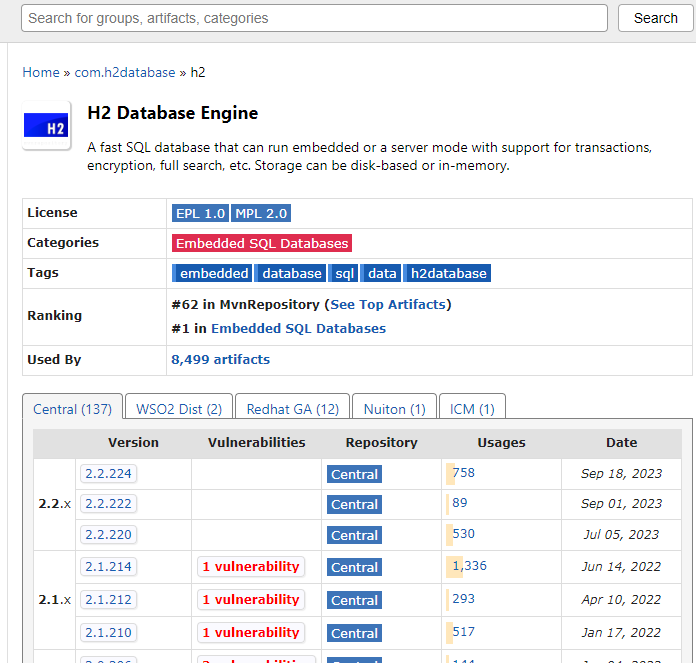The height and width of the screenshot is (663, 696).
Task: Click the Jun 14, 2022 date cell
Action: pyautogui.click(x=621, y=567)
